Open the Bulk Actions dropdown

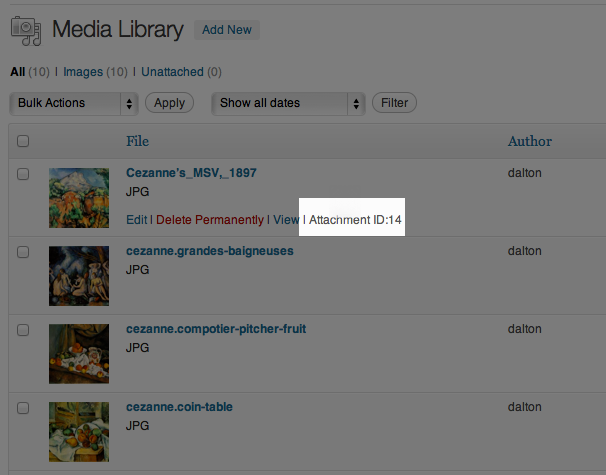(73, 103)
